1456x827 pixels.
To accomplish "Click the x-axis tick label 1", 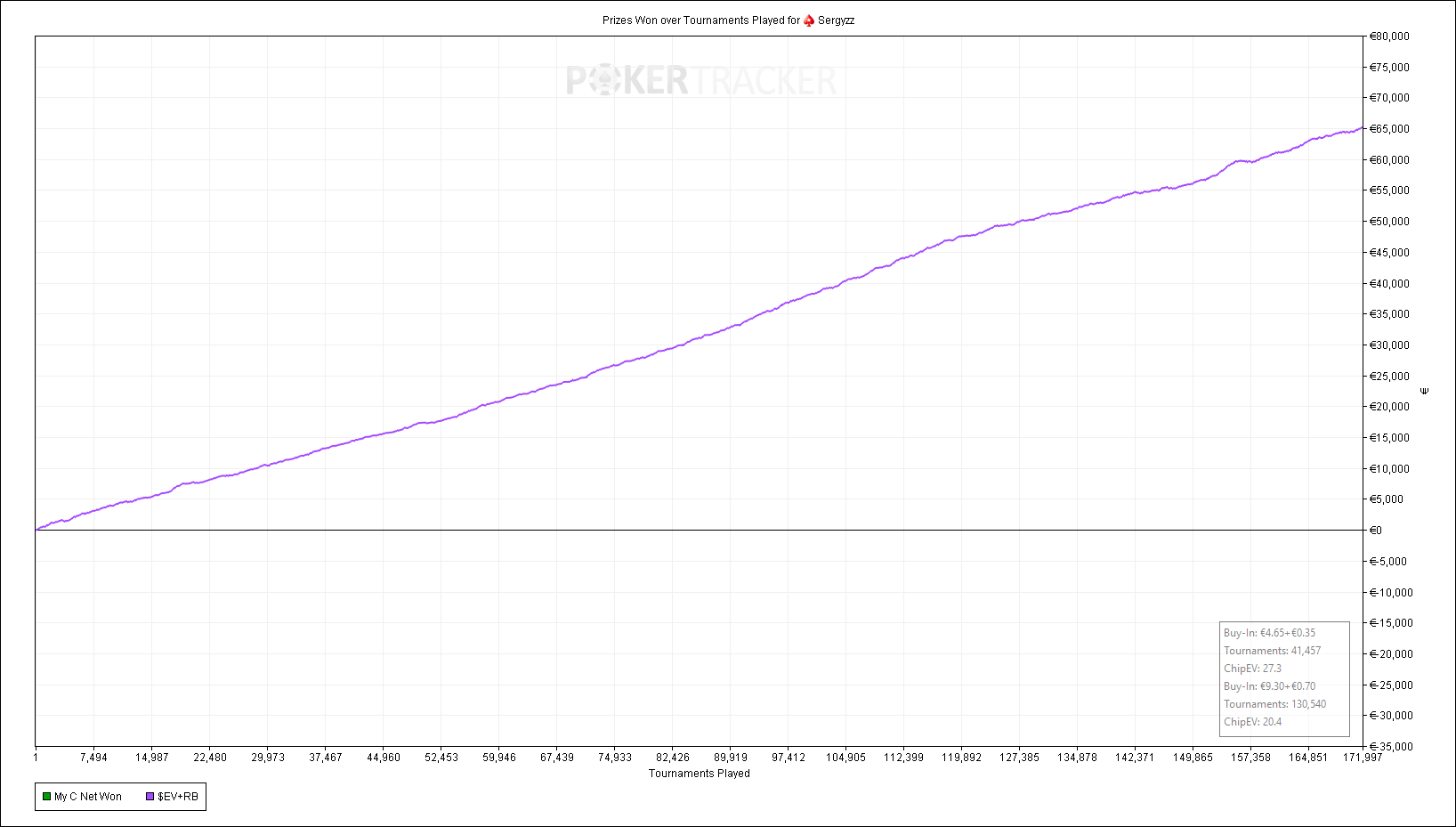I will 36,758.
